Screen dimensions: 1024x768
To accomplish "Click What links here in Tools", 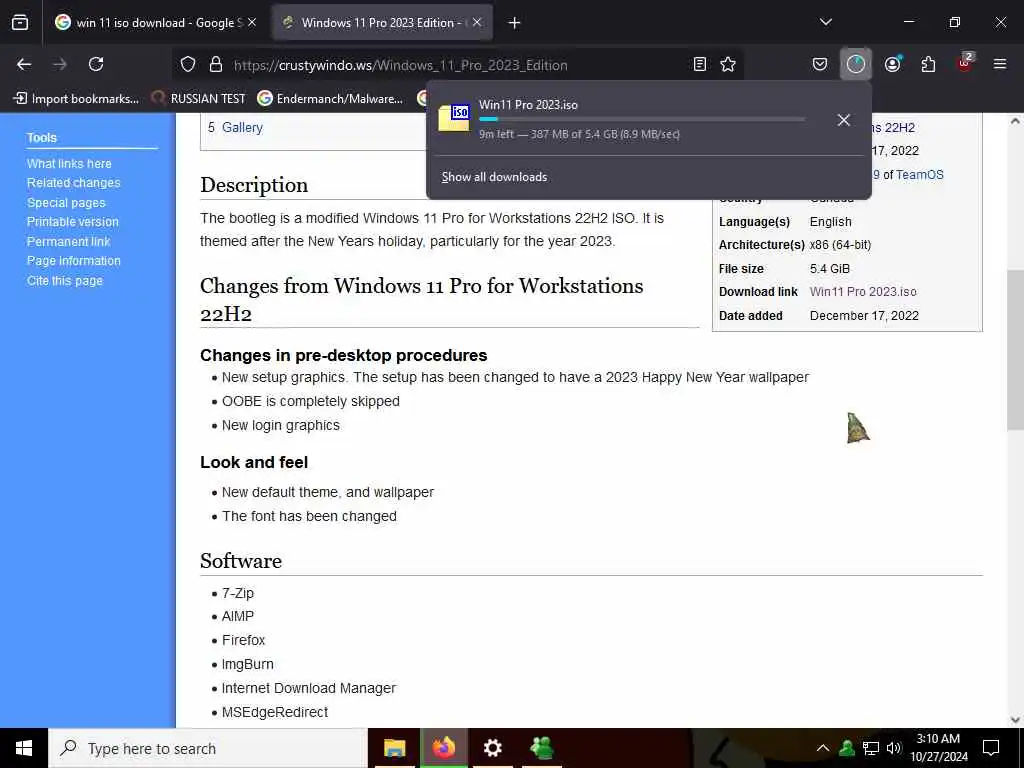I will pos(69,164).
